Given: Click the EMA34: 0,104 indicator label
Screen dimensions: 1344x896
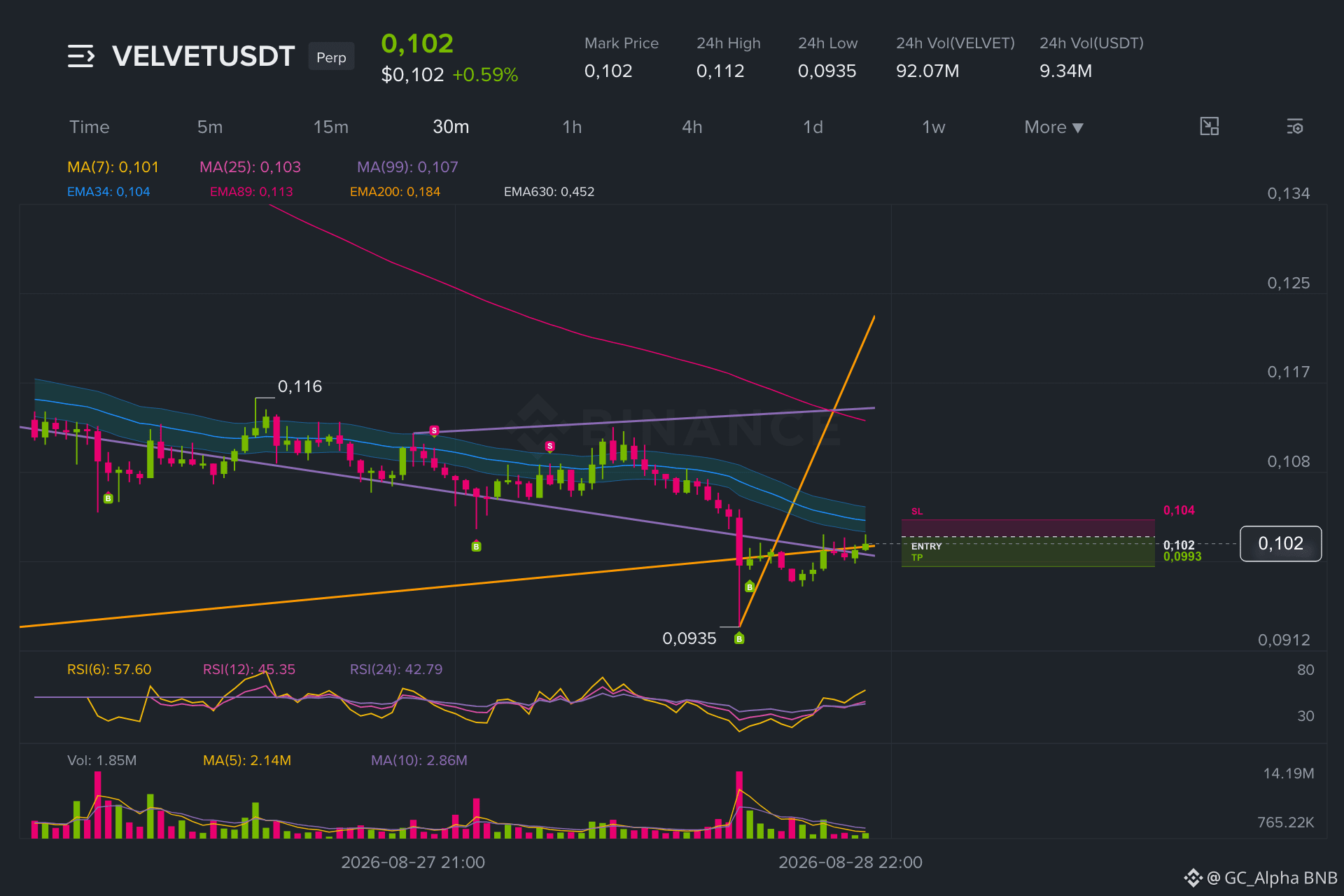Looking at the screenshot, I should (108, 192).
